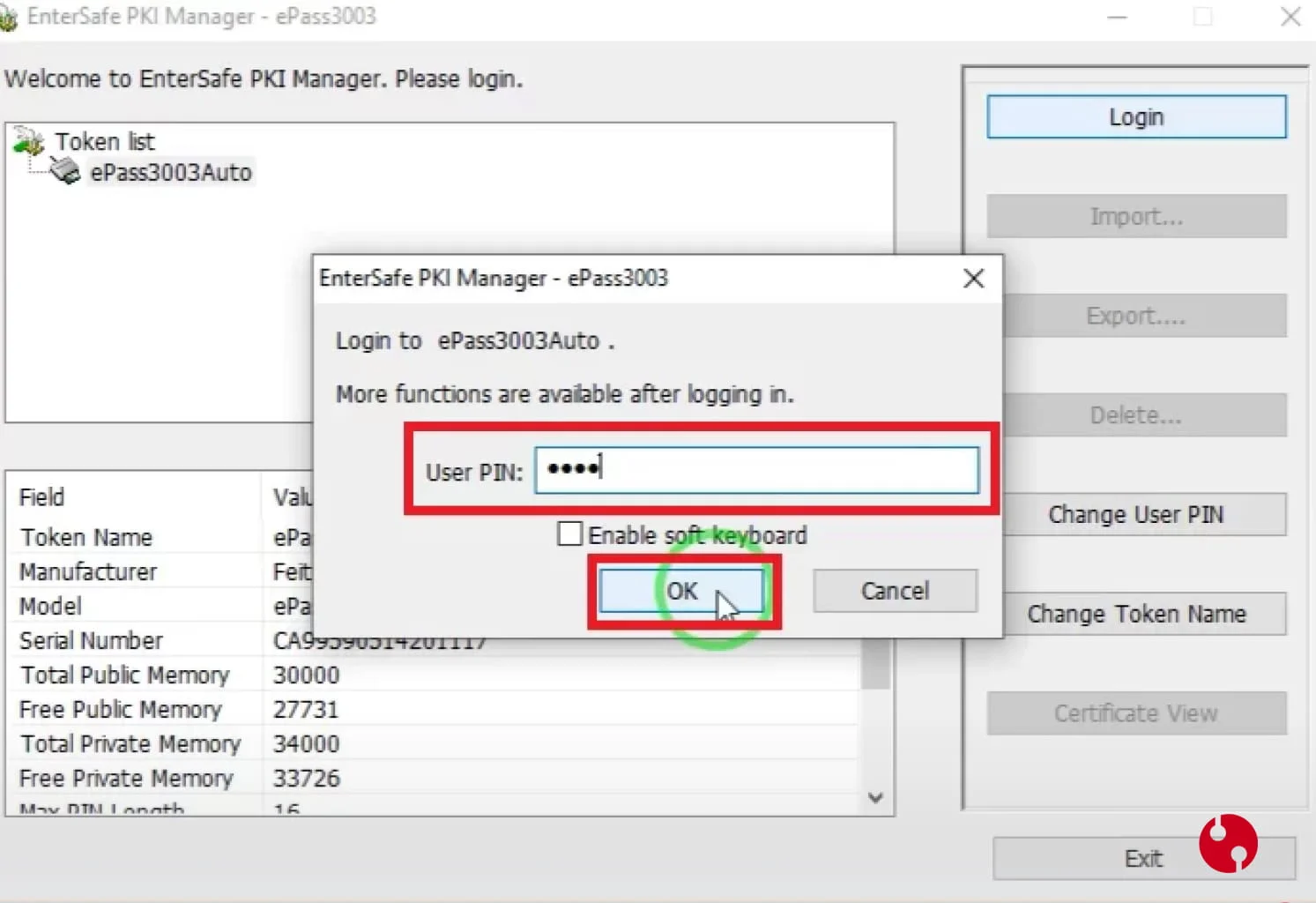
Task: Click the Token list root icon
Action: point(29,141)
